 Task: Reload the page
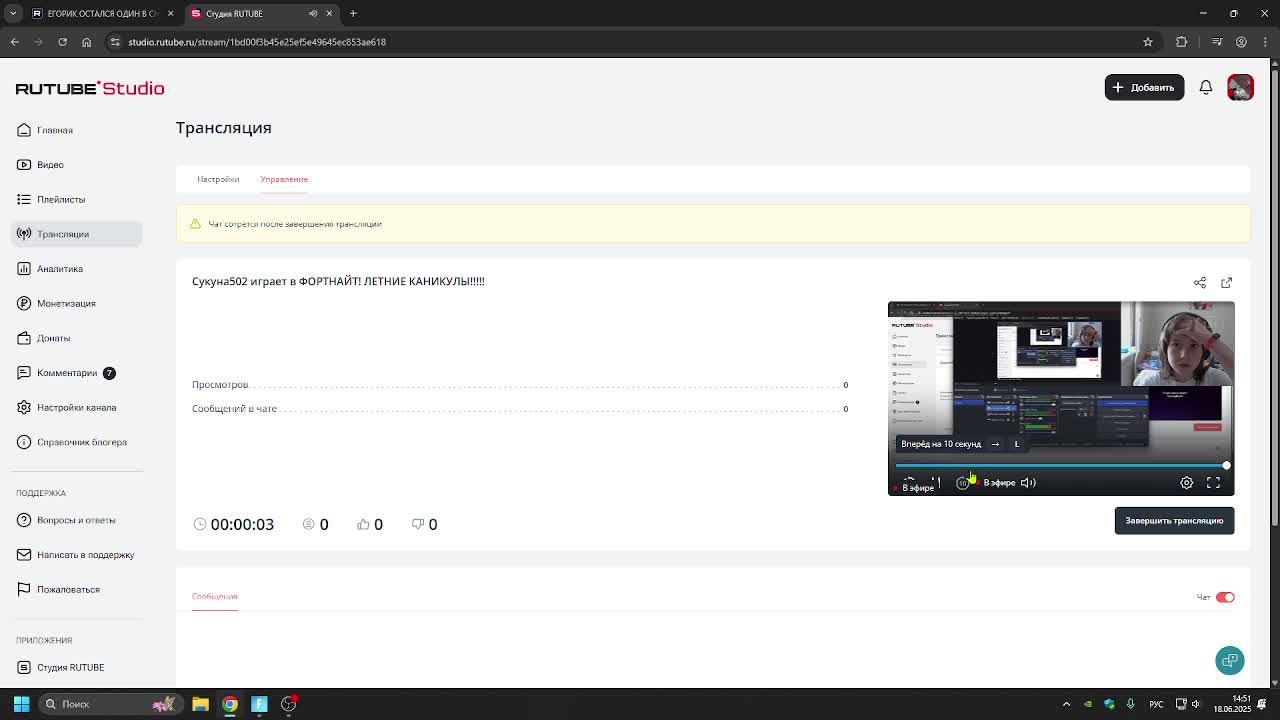62,42
